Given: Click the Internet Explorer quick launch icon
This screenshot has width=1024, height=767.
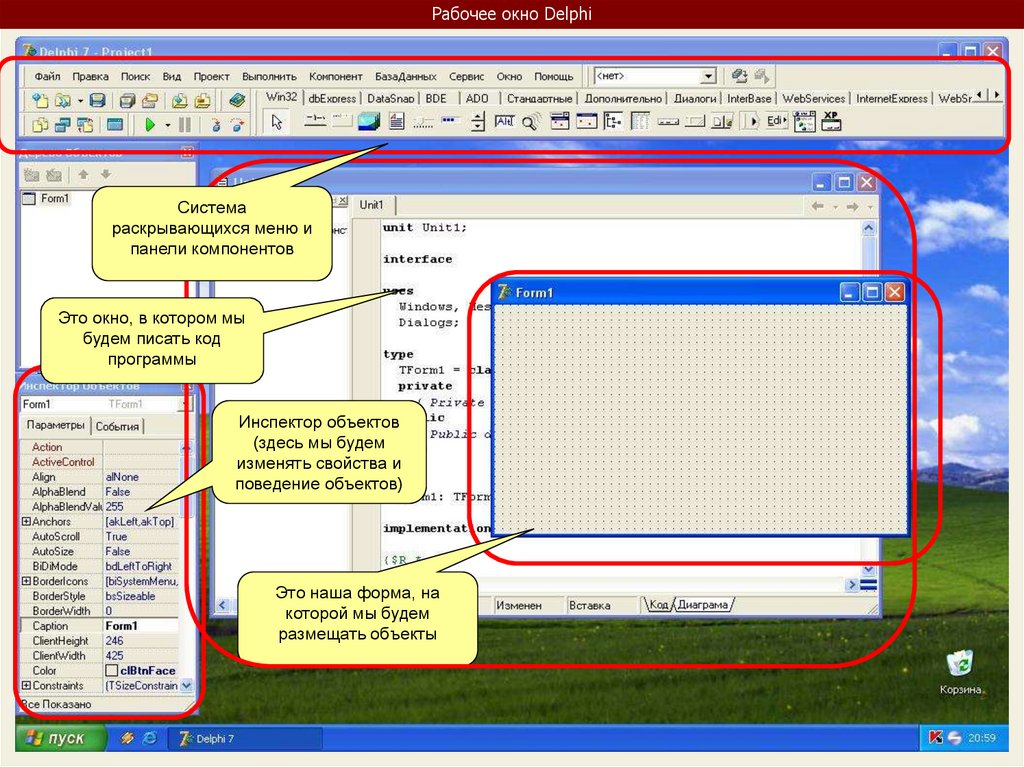Looking at the screenshot, I should (149, 739).
